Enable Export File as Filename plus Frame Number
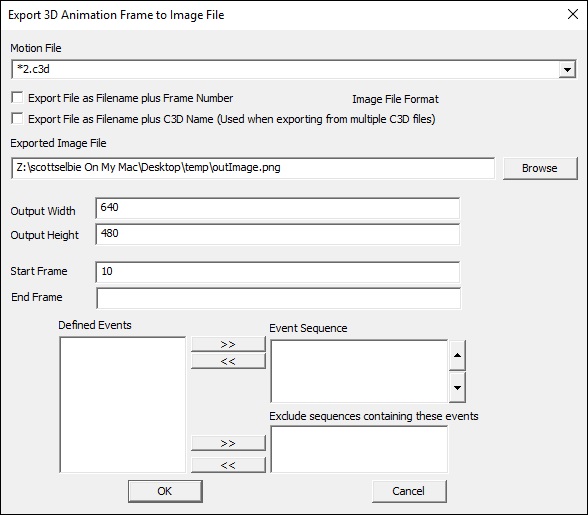 pos(17,98)
